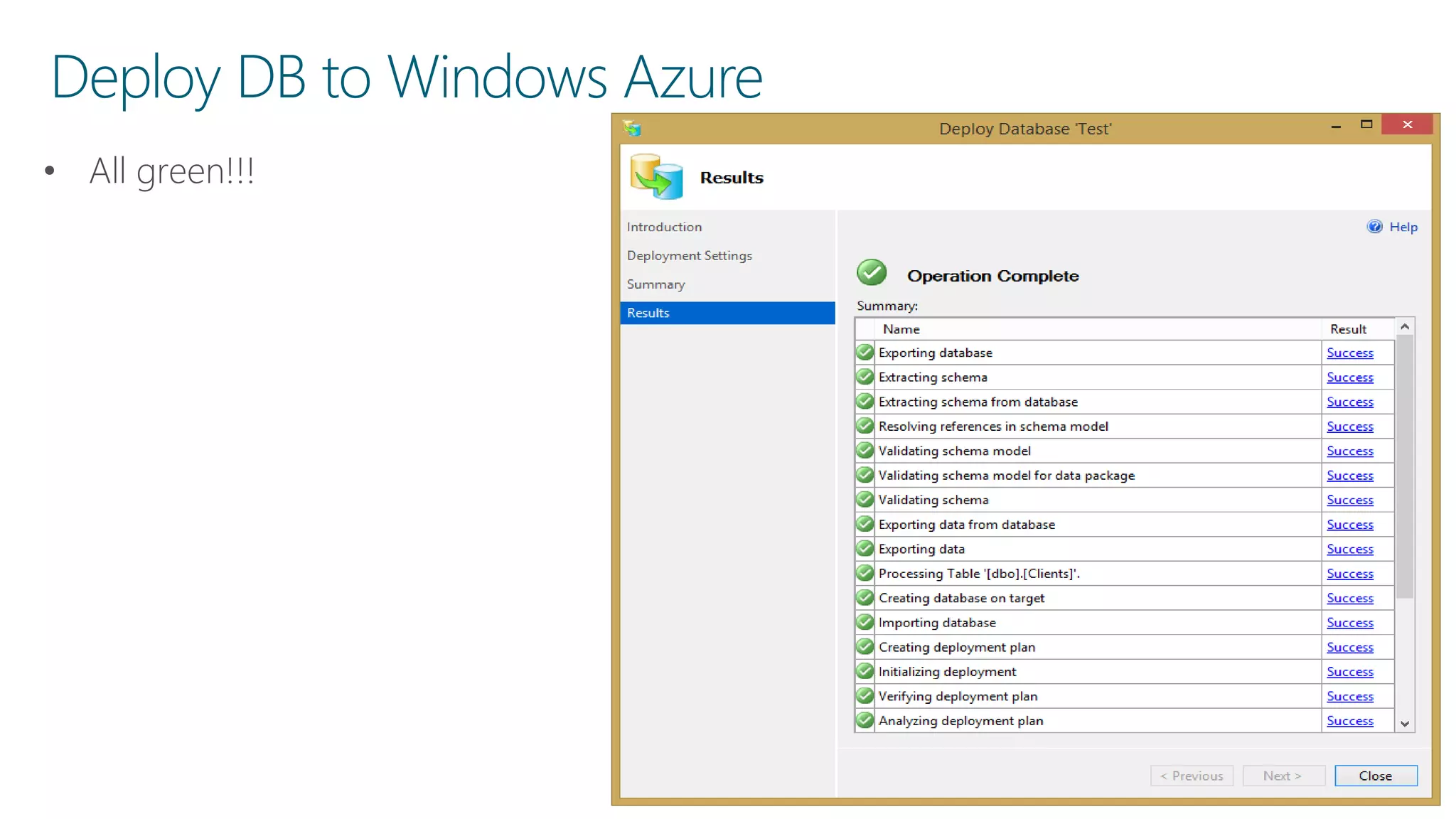
Task: Click the blue Help question mark icon
Action: point(1374,227)
